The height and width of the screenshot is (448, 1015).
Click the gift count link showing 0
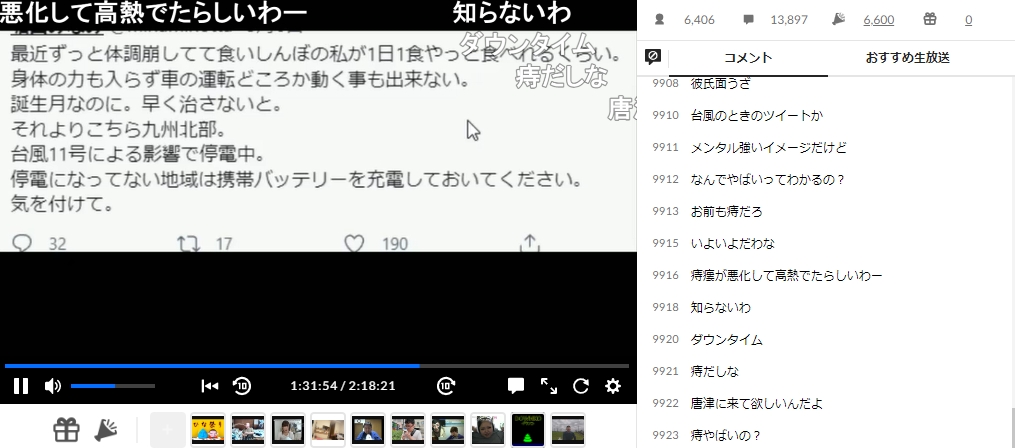968,19
